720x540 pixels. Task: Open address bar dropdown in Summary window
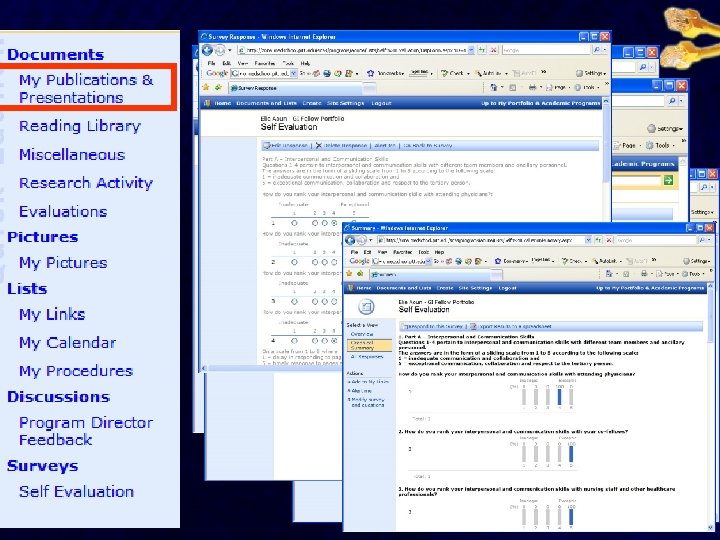click(588, 240)
